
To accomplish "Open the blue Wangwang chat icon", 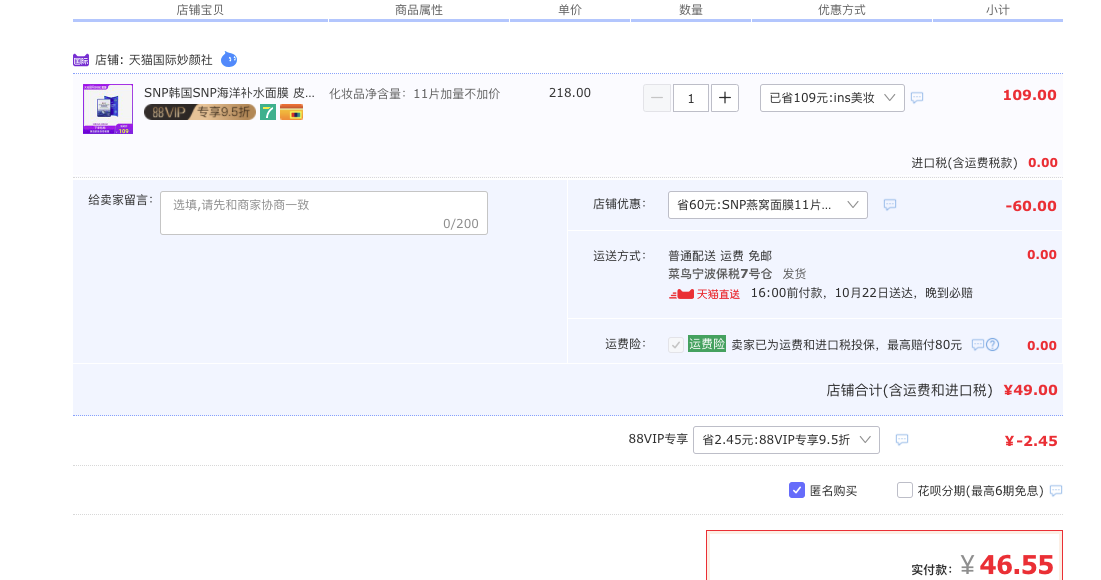I will pos(229,60).
